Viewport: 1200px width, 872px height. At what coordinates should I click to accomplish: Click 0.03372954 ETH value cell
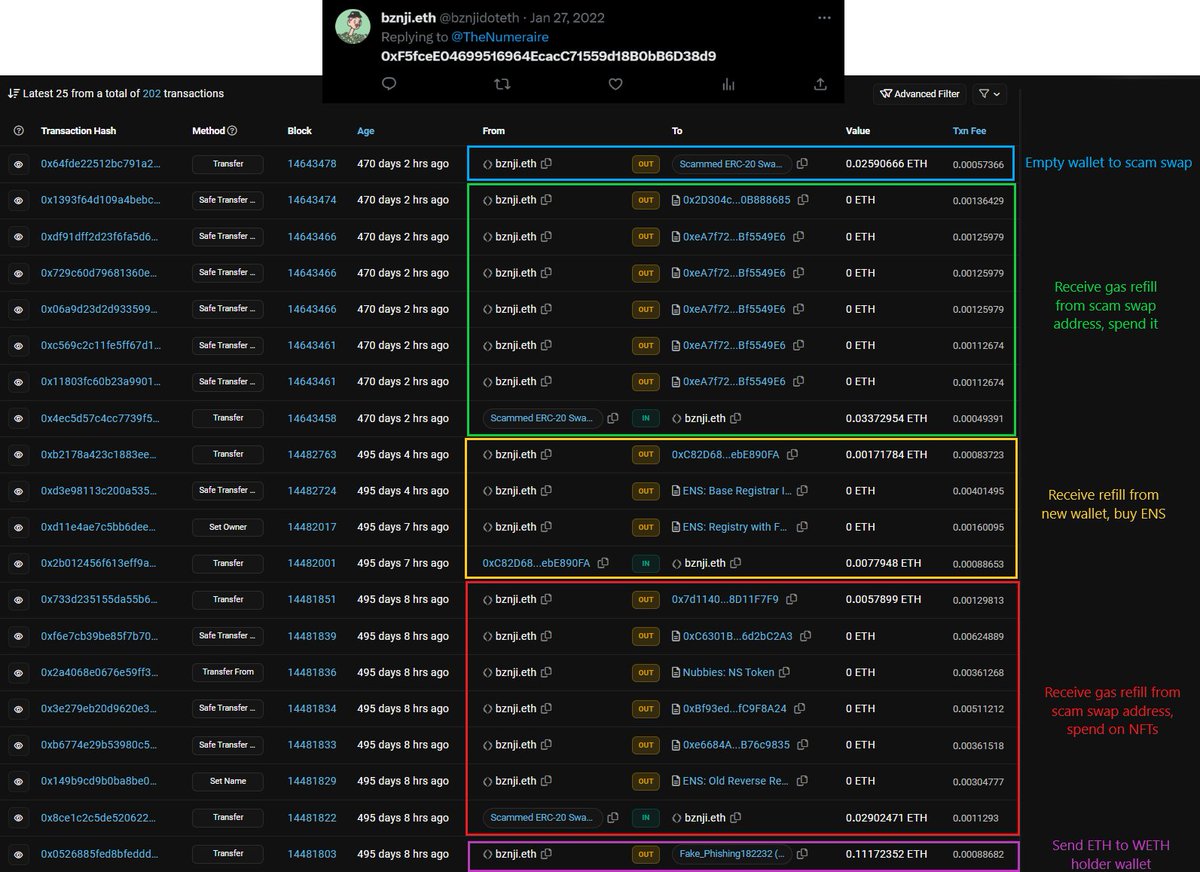point(886,418)
